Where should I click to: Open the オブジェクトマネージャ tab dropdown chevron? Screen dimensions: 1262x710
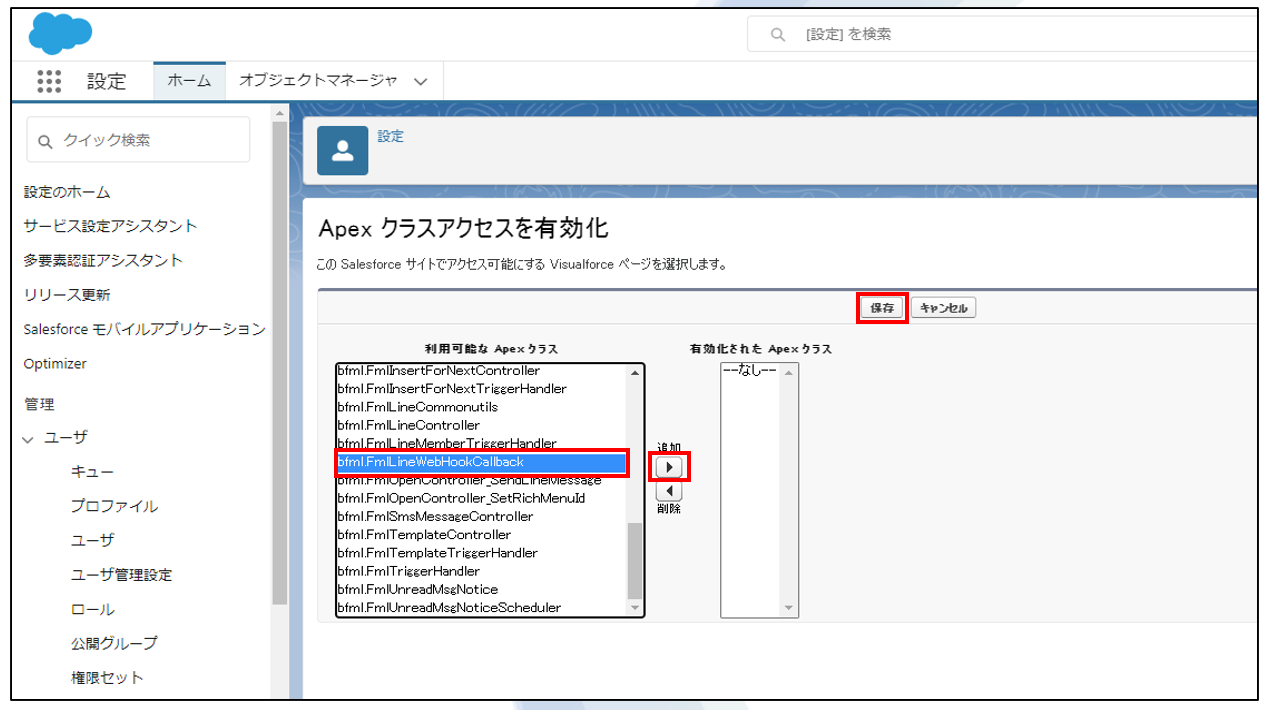[421, 82]
